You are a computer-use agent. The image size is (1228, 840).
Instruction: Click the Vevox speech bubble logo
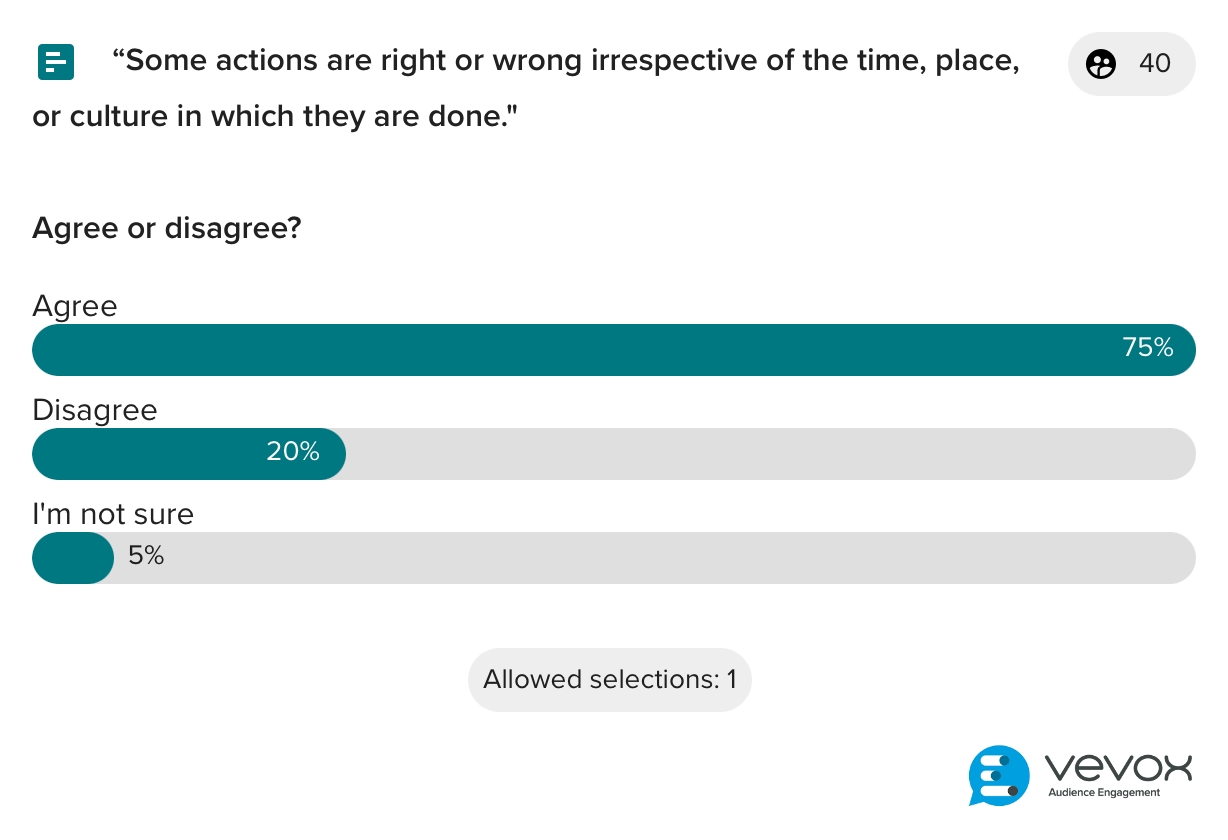point(998,775)
